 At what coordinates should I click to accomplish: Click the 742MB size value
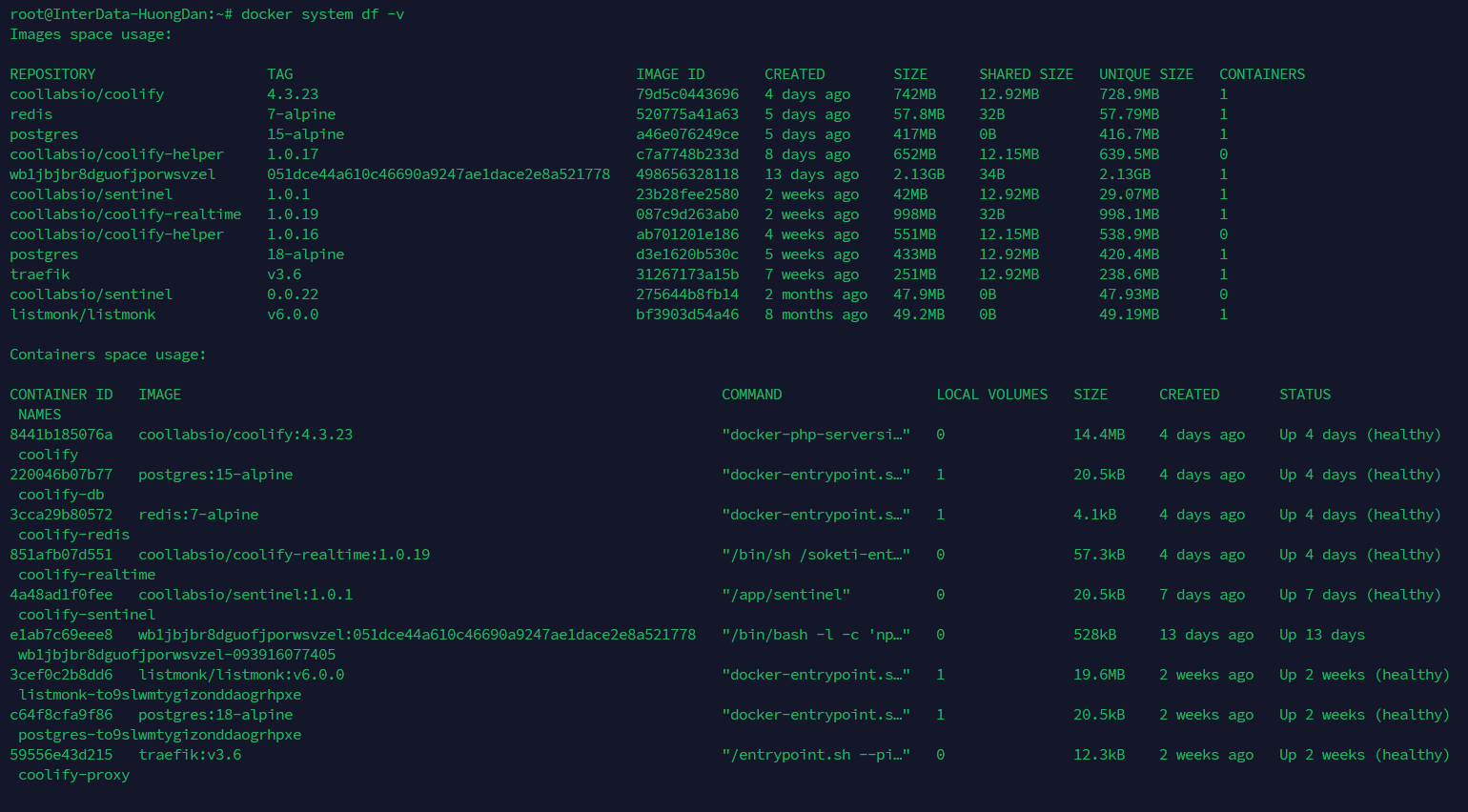pos(914,94)
